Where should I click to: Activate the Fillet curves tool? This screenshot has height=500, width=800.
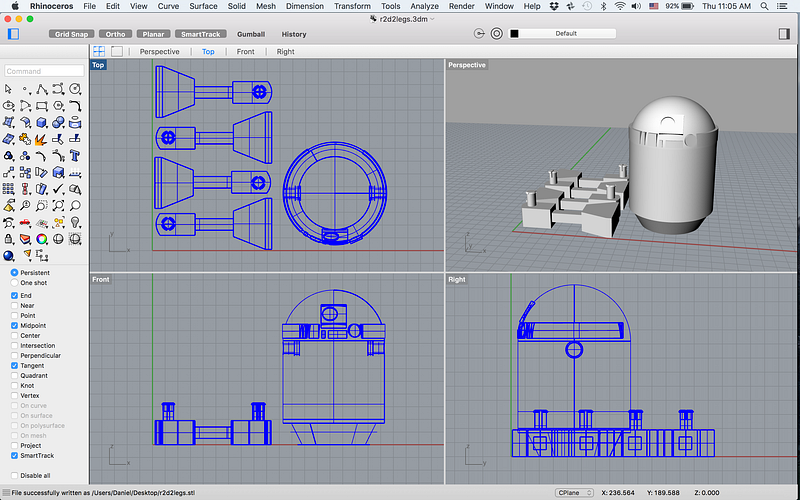point(75,106)
